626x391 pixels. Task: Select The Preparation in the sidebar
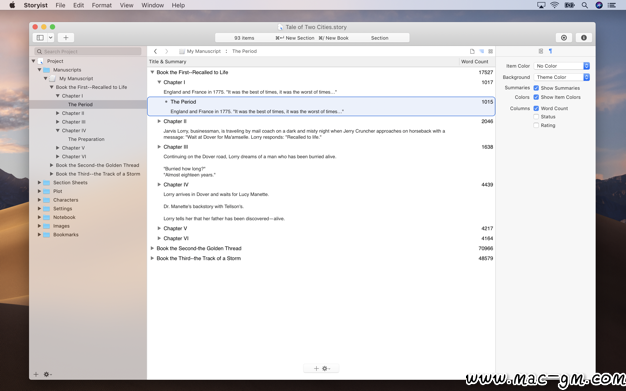(86, 139)
